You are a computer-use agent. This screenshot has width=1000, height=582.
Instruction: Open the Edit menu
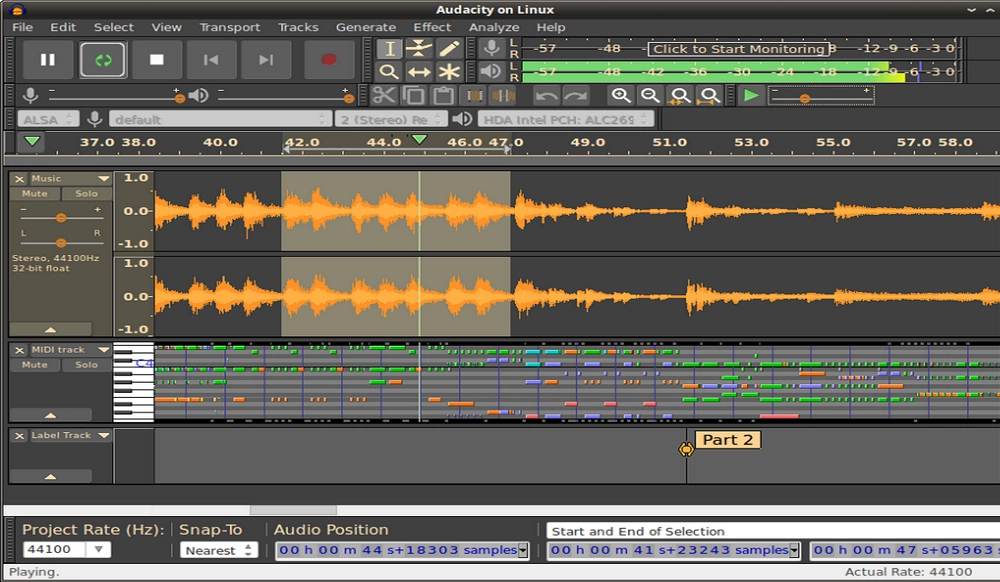pos(63,27)
